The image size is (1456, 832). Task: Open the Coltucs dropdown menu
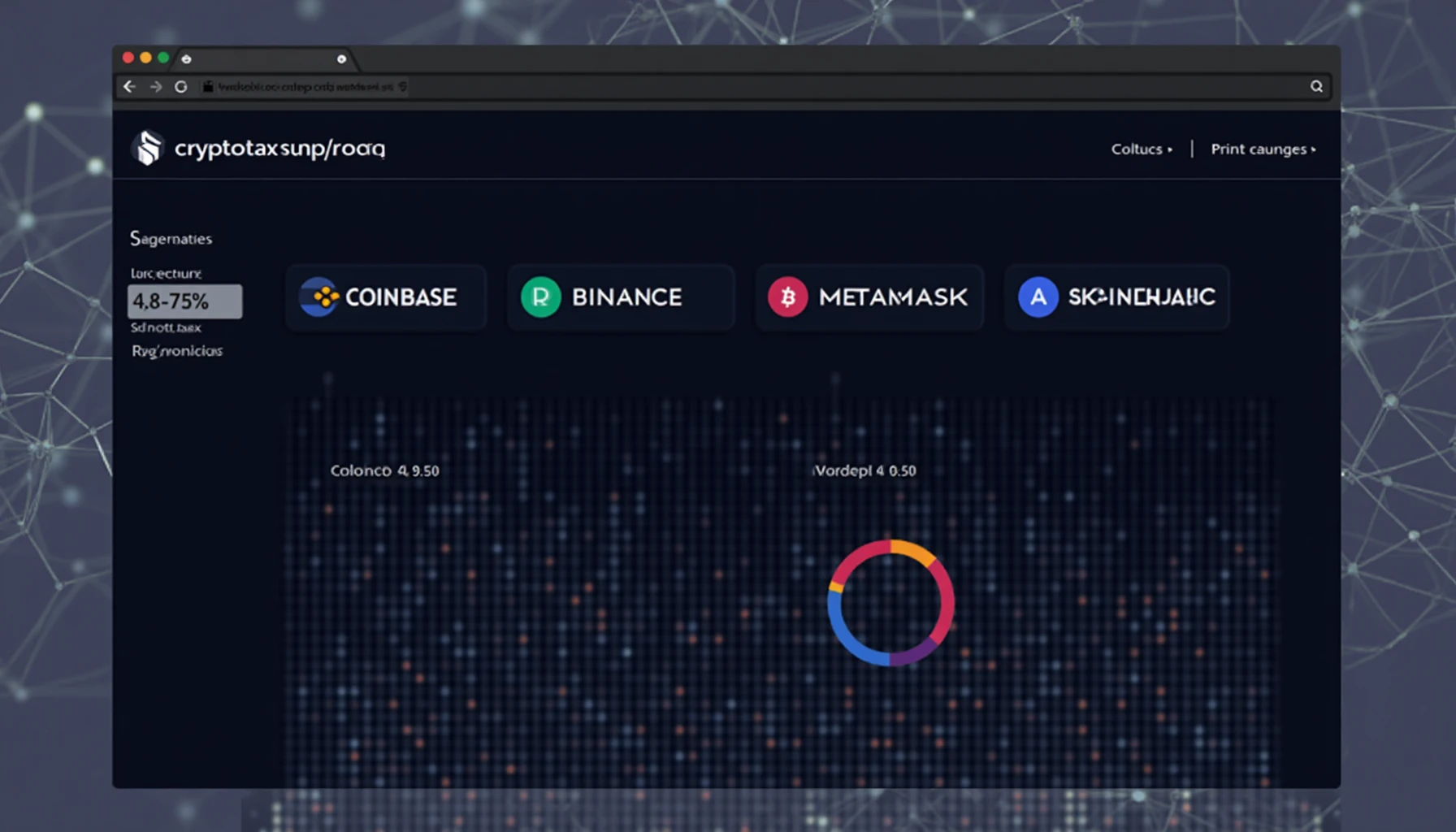point(1142,149)
